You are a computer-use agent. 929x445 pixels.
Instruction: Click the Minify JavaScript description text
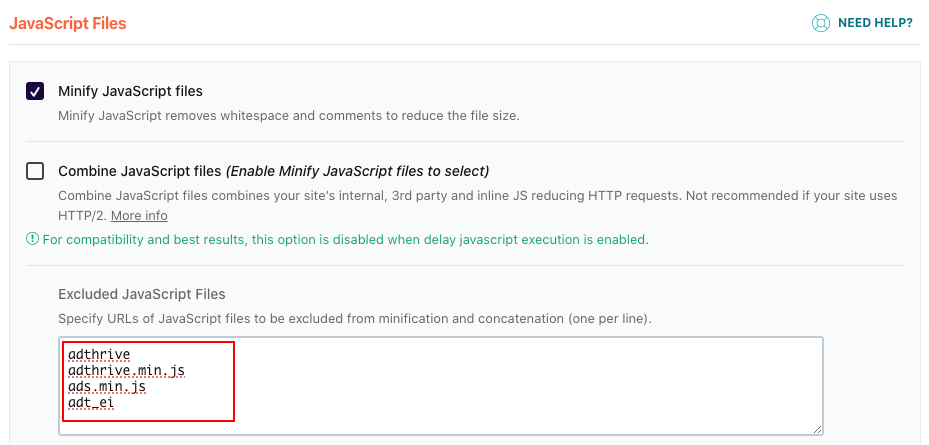(289, 116)
